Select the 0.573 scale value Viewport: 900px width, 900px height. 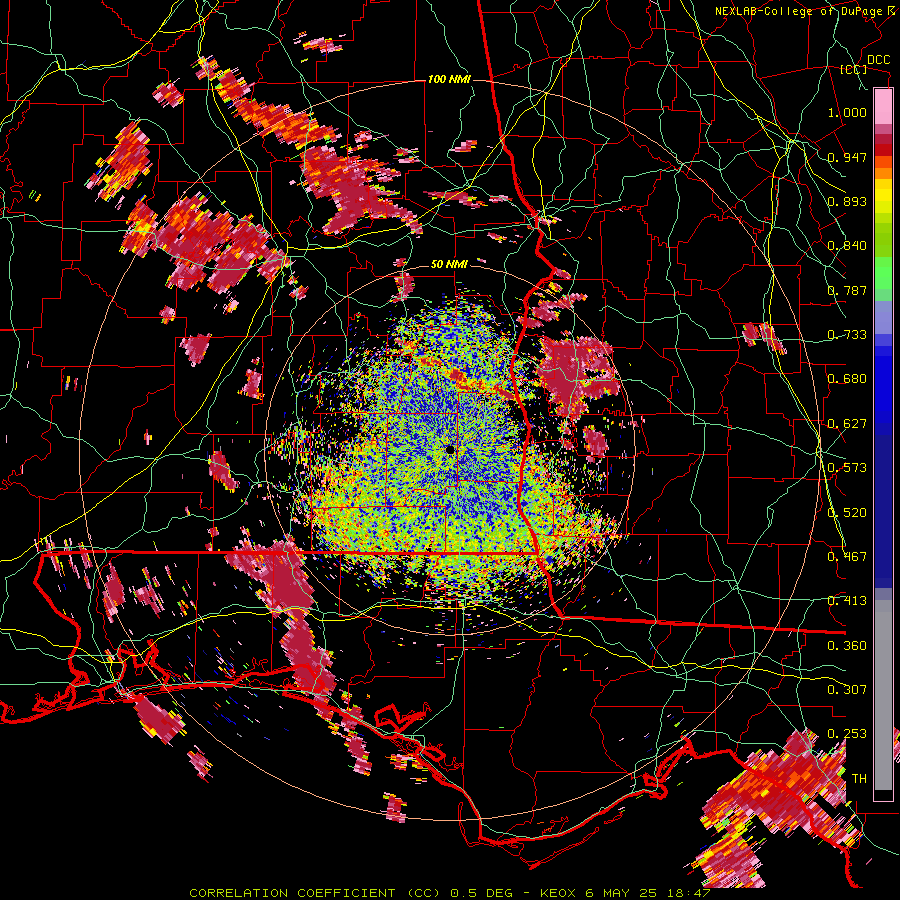(847, 467)
